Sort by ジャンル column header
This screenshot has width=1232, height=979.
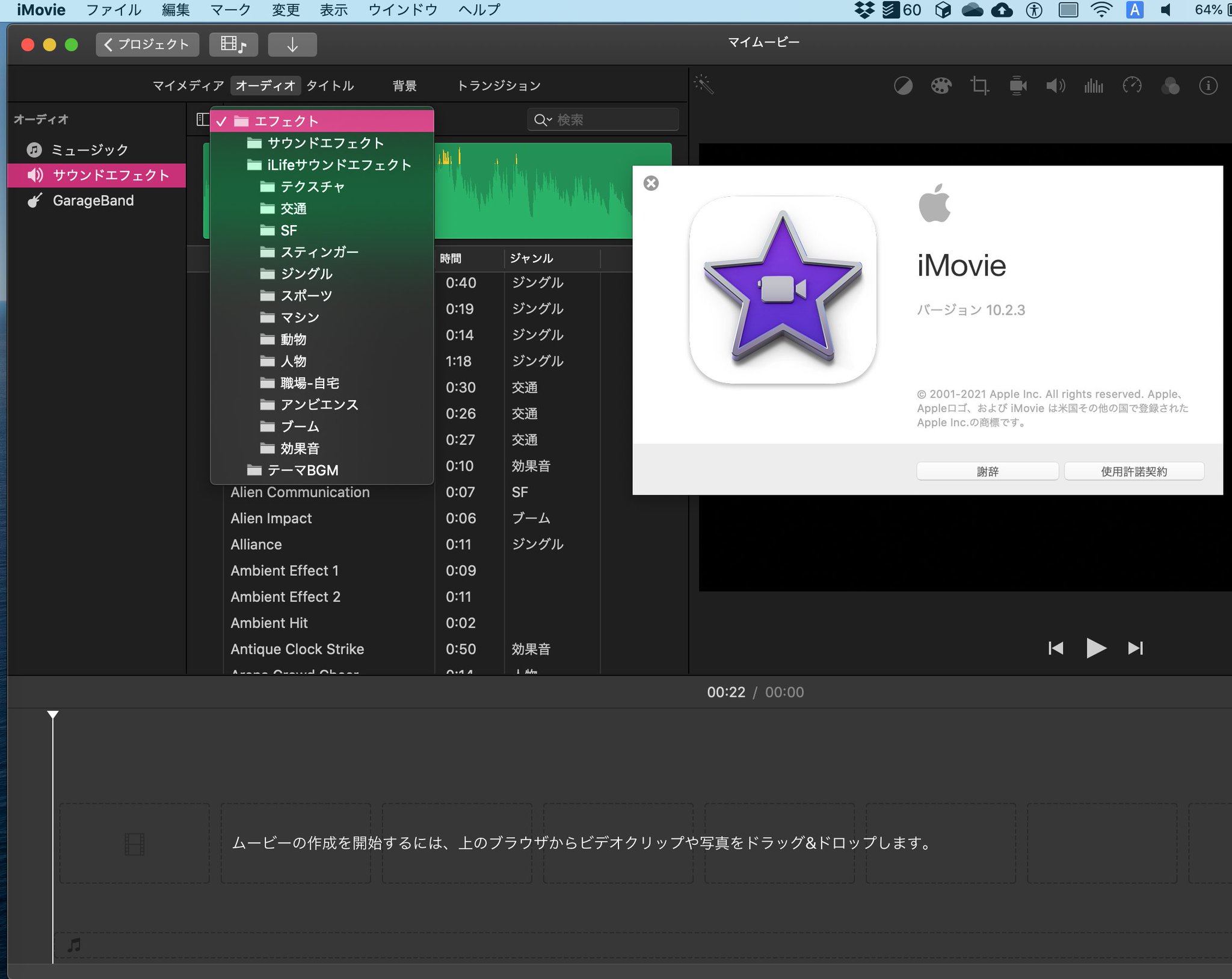[552, 258]
